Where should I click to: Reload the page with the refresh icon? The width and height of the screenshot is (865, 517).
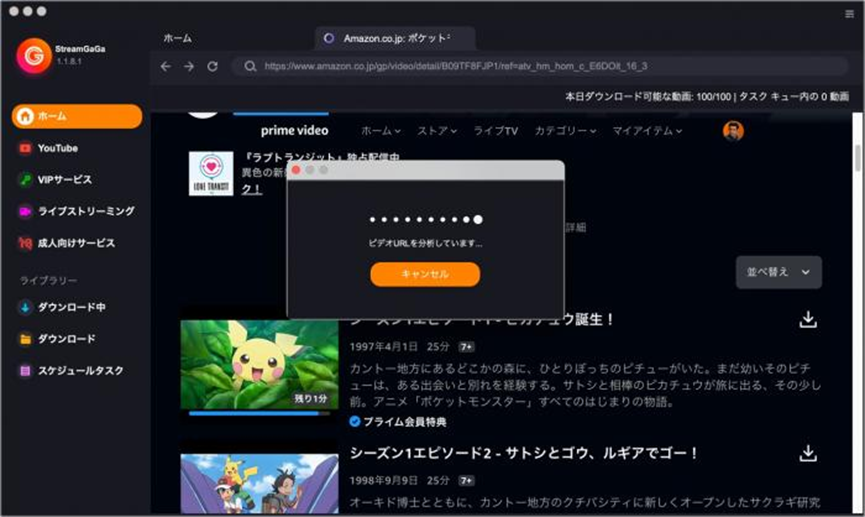pyautogui.click(x=212, y=66)
